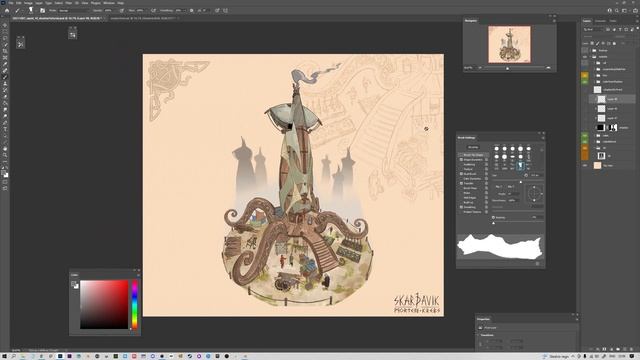
Task: Select the Eraser tool
Action: 5,97
